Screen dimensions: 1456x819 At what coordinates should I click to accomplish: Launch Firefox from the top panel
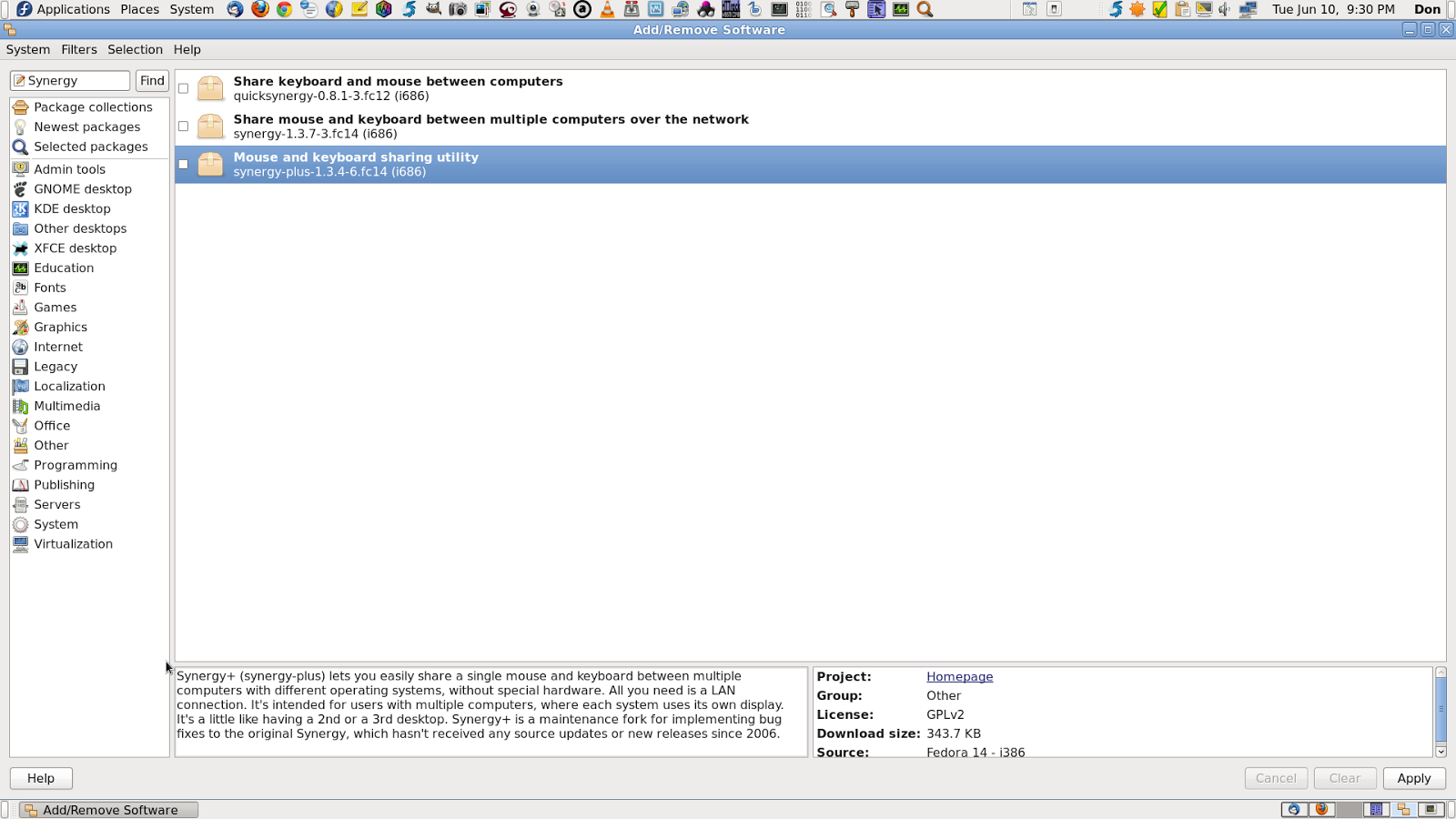[260, 9]
